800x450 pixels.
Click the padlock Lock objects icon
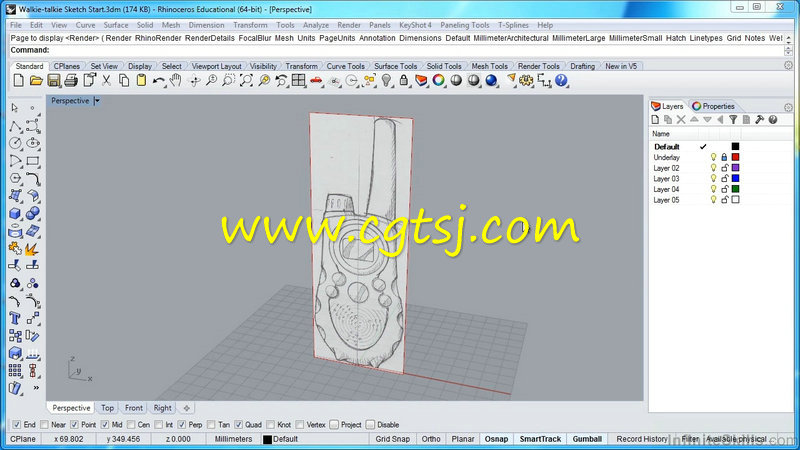pos(404,81)
